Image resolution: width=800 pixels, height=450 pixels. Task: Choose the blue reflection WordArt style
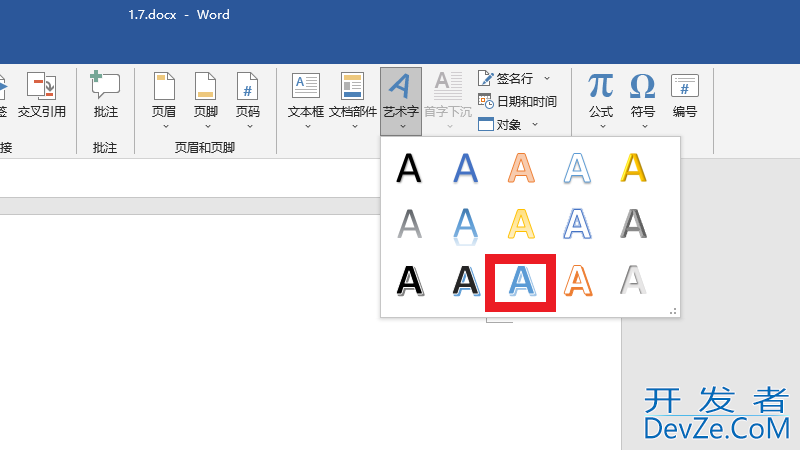pyautogui.click(x=465, y=226)
